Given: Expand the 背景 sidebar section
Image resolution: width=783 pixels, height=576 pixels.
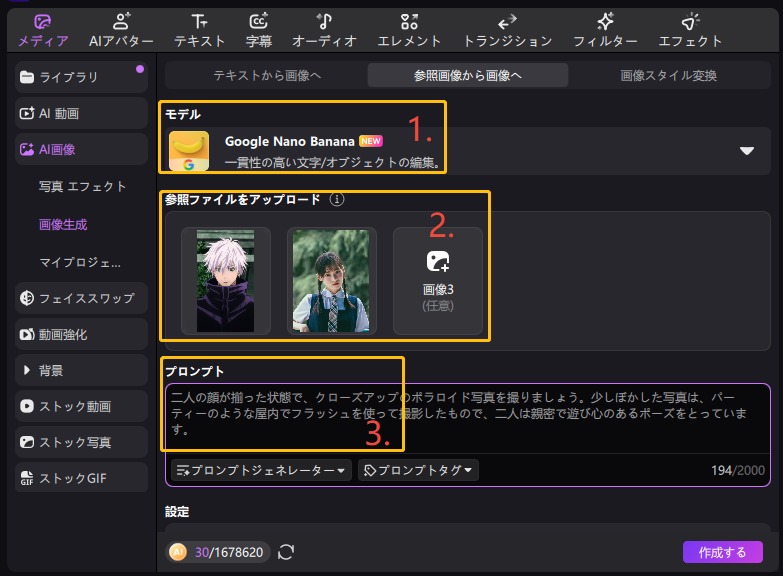Looking at the screenshot, I should click(27, 370).
